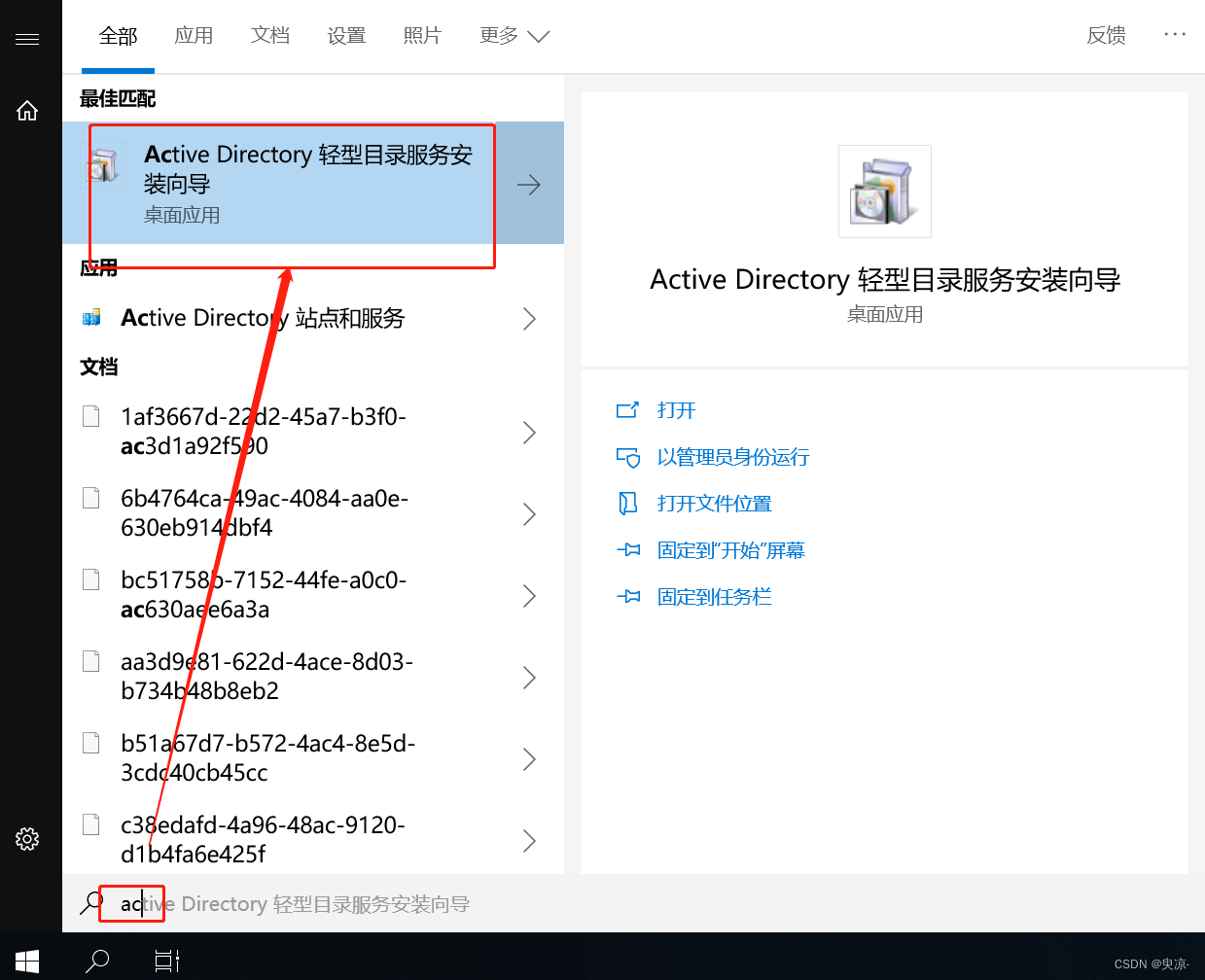
Task: Click the Active Directory 站点和服务 app icon
Action: [91, 318]
